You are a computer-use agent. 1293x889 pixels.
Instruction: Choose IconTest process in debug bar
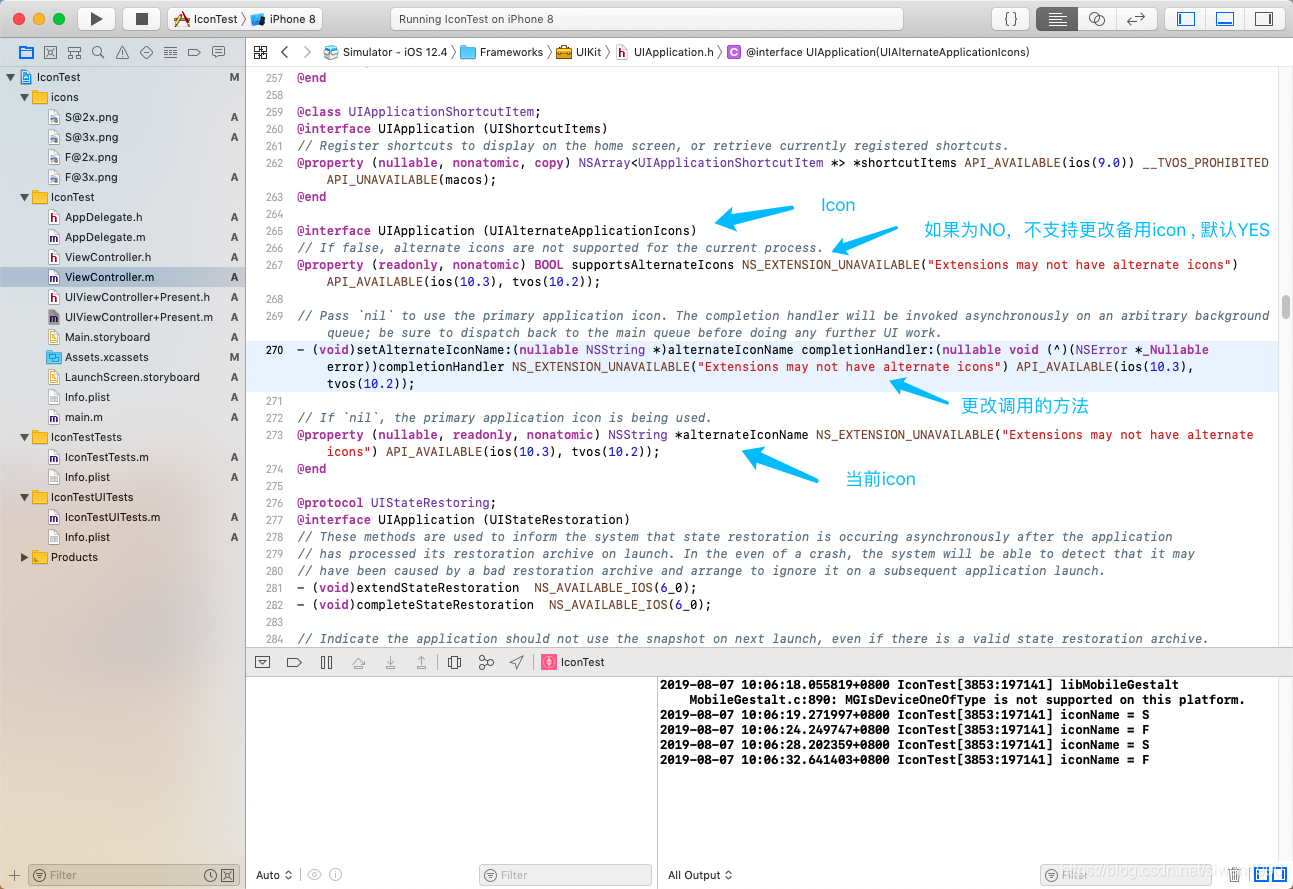tap(573, 662)
